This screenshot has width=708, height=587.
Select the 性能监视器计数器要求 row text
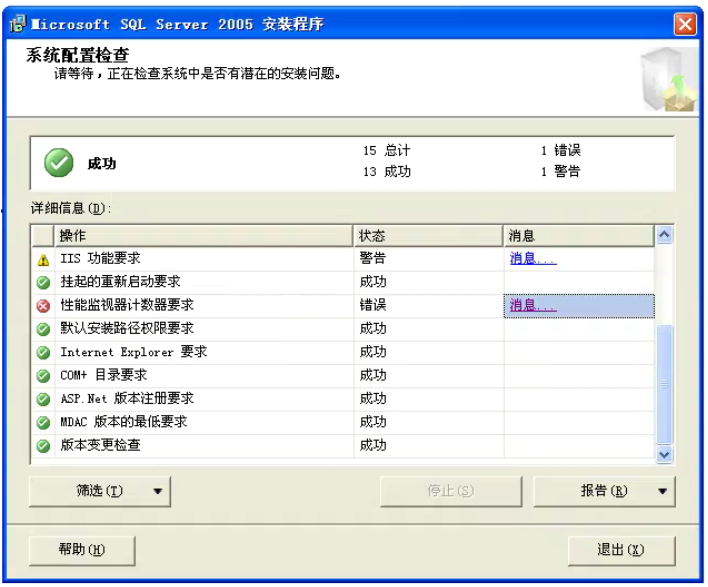tap(127, 305)
